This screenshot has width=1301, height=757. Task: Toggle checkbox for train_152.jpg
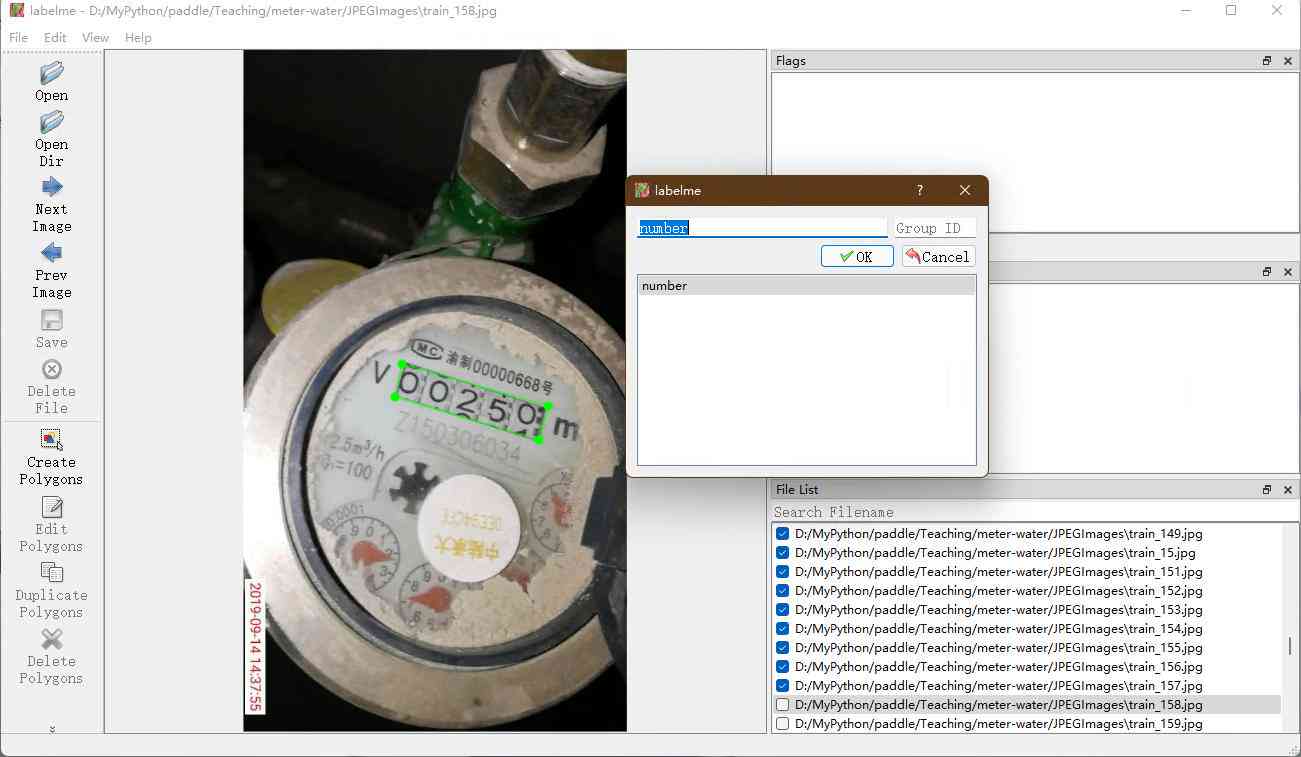pos(783,591)
